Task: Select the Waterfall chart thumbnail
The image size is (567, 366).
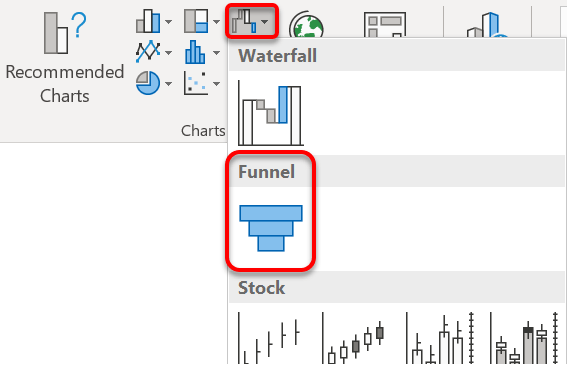Action: click(x=270, y=113)
